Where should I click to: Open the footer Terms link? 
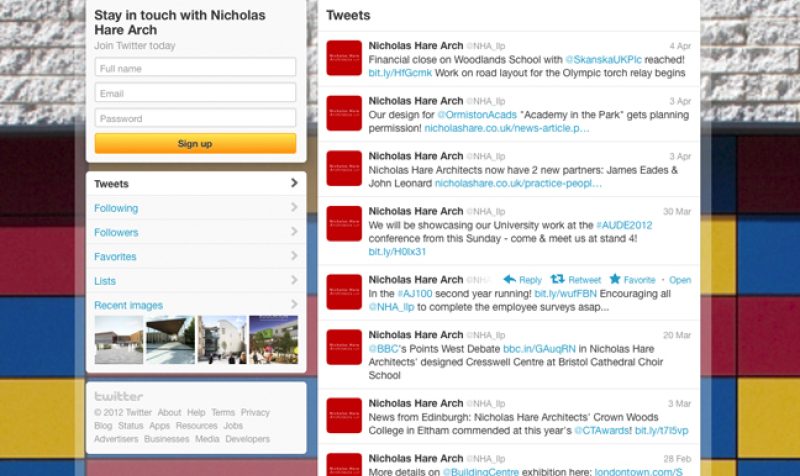pyautogui.click(x=223, y=412)
